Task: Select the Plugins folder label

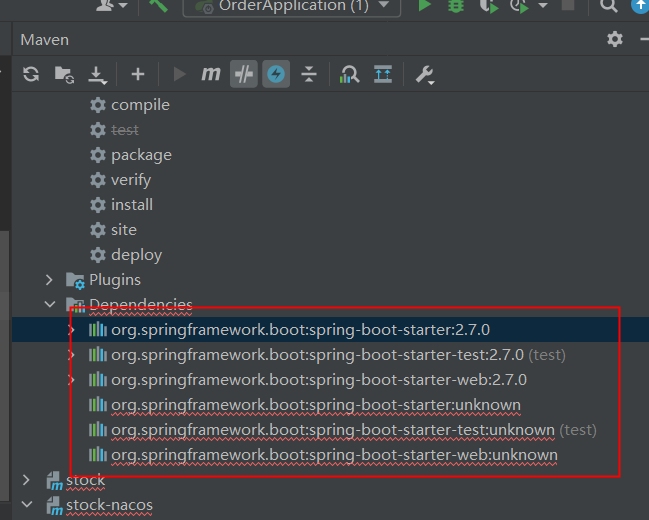Action: [x=115, y=280]
